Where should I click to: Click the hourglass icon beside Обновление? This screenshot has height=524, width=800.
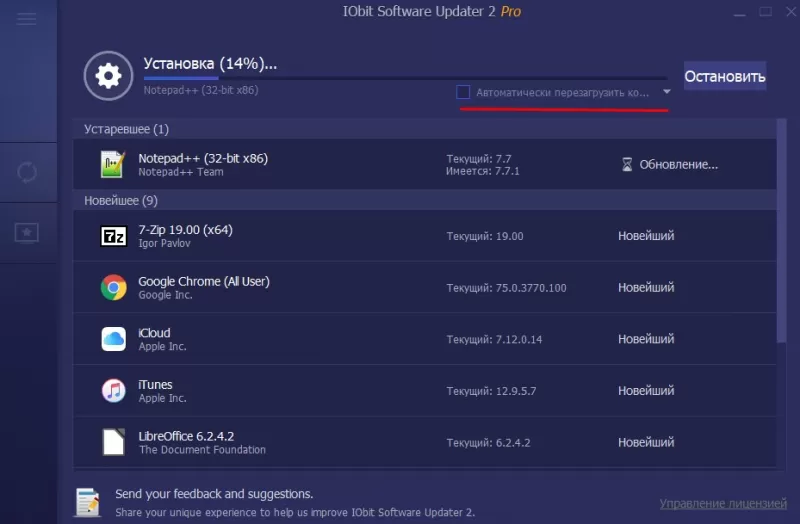[627, 164]
